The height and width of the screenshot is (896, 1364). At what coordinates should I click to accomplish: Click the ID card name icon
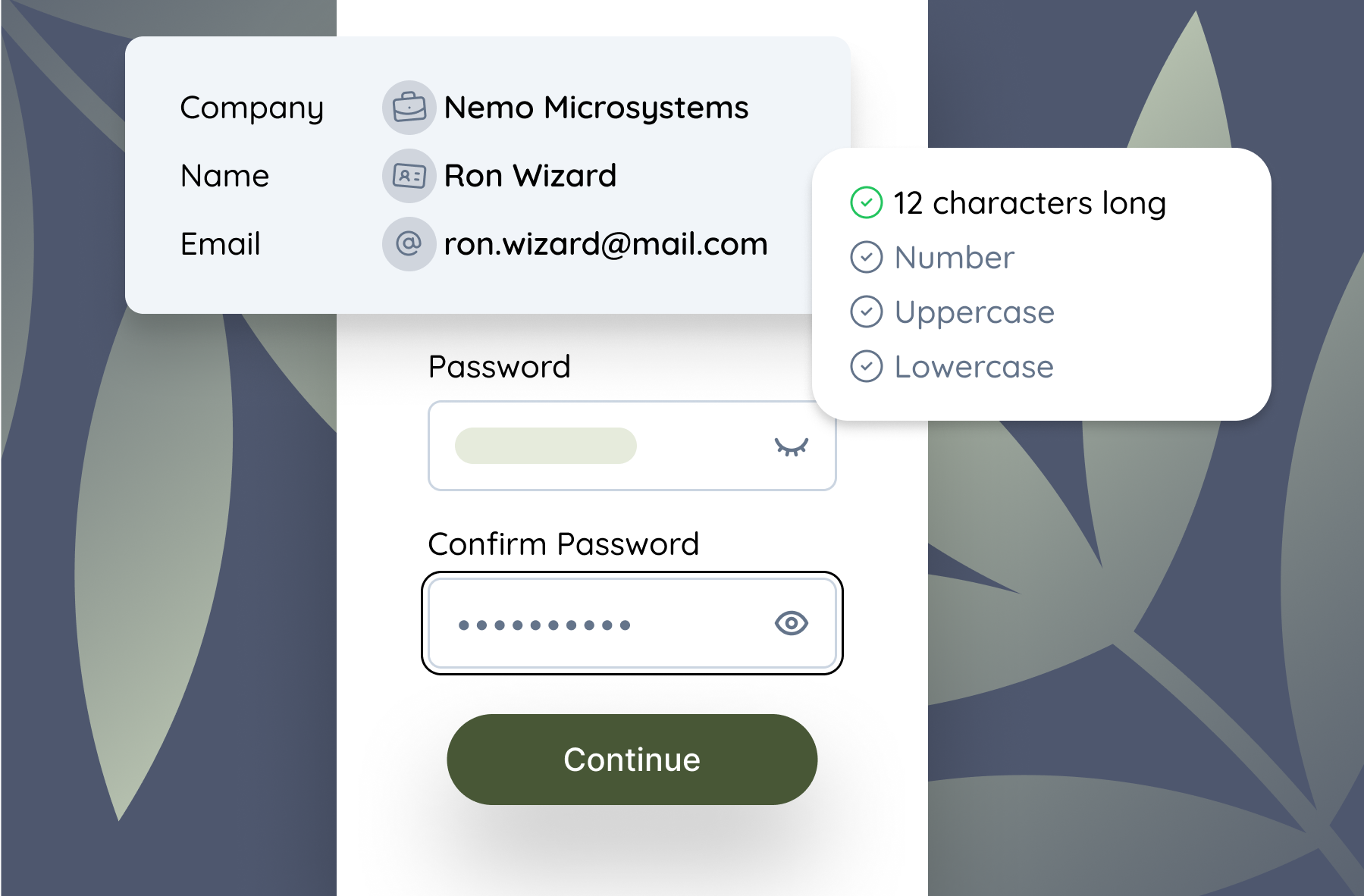(x=409, y=176)
